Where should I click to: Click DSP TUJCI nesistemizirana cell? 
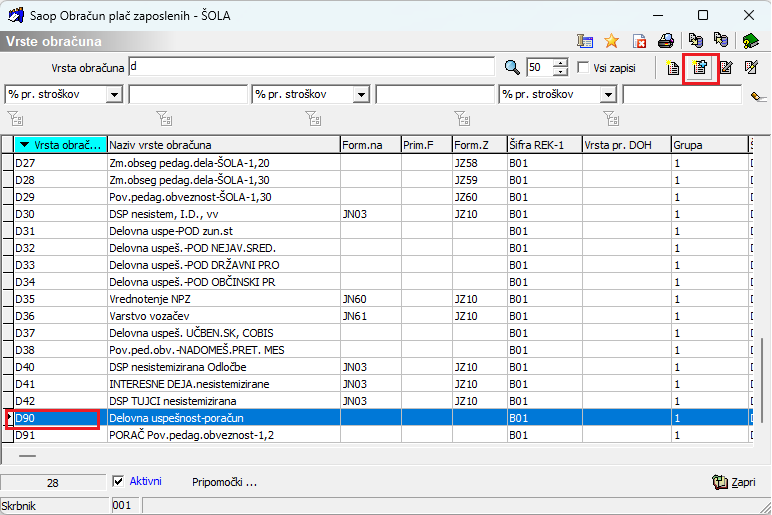[x=224, y=401]
